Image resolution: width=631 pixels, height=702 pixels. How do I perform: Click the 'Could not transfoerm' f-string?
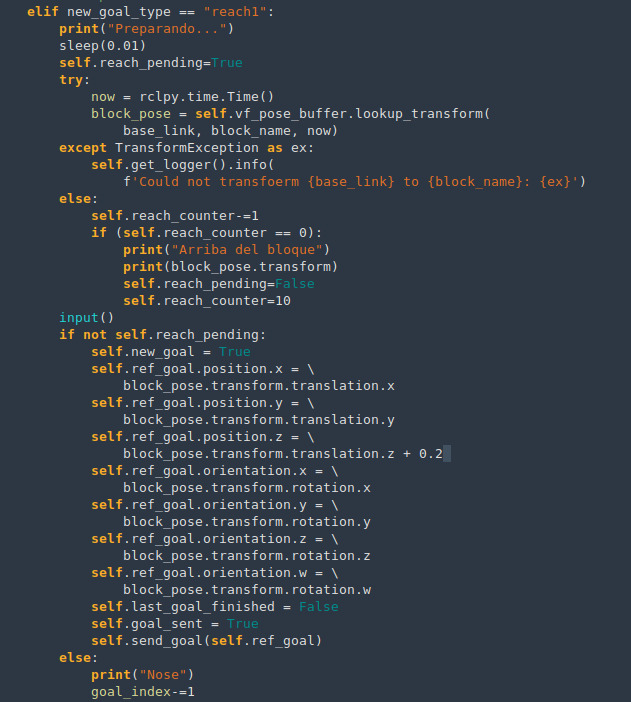coord(220,181)
